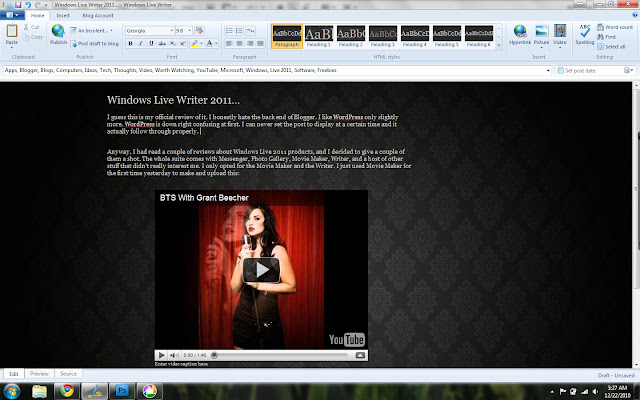Undo via quick access toolbar arrow
The image size is (640, 400).
point(28,5)
